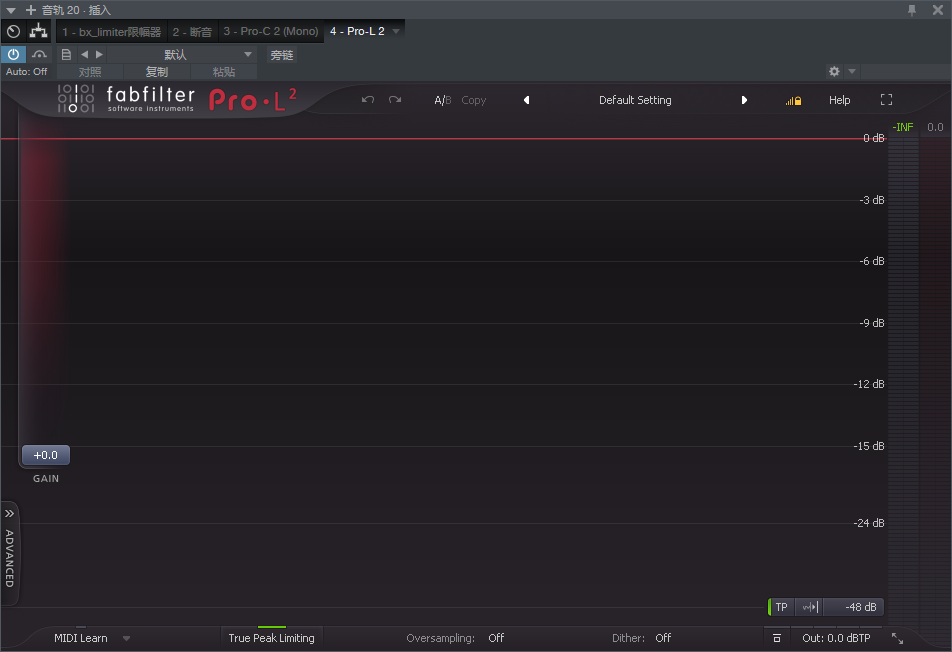Reset the -INF peak readout
Image resolution: width=952 pixels, height=652 pixels.
point(903,127)
